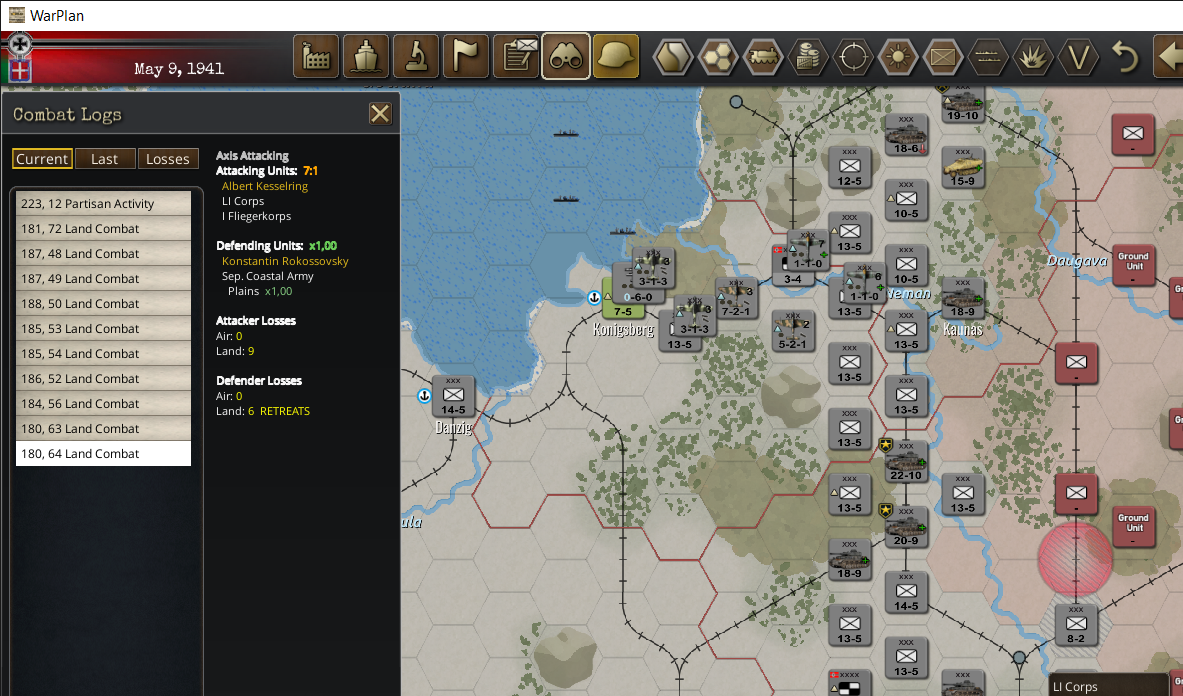This screenshot has height=696, width=1183.
Task: Select the 19-10 panzer unit
Action: (963, 104)
